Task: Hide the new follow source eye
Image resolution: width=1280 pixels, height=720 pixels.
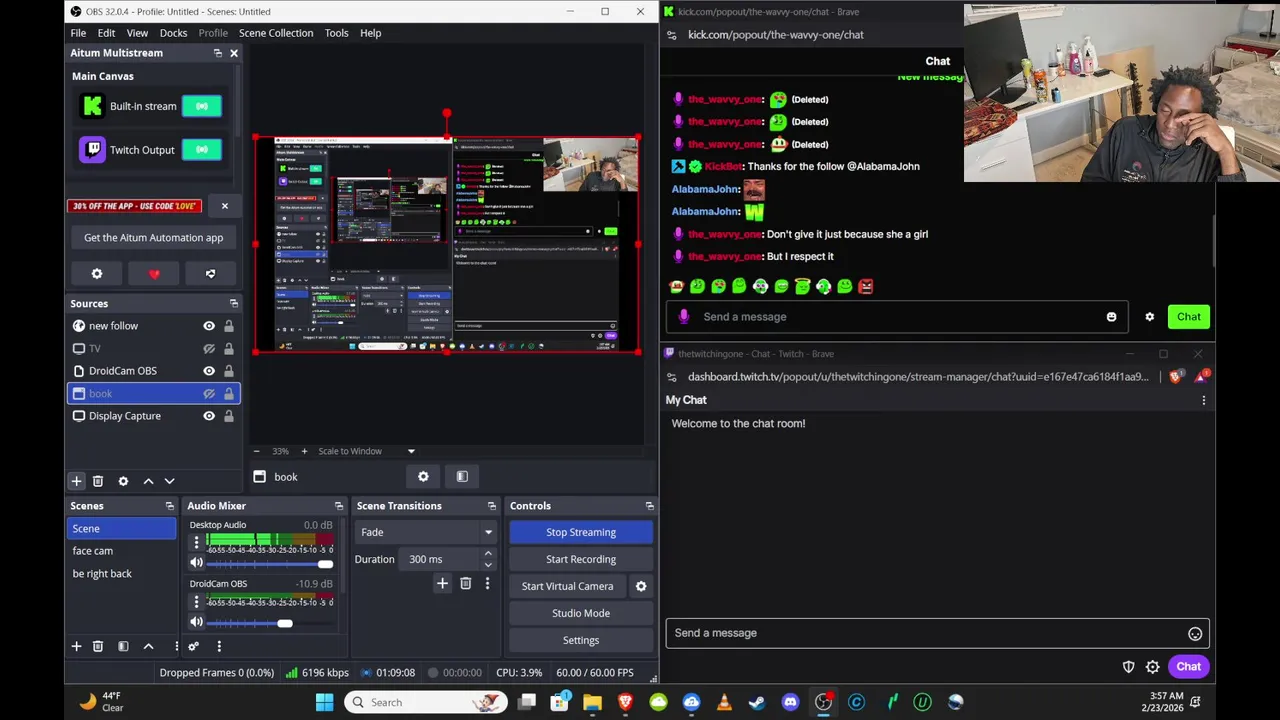Action: pos(209,326)
